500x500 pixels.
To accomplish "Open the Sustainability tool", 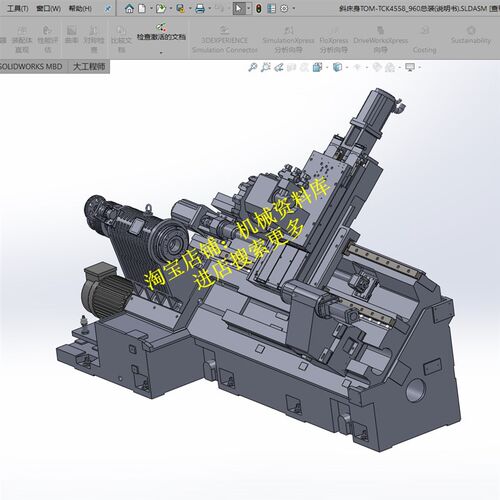I will 471,35.
